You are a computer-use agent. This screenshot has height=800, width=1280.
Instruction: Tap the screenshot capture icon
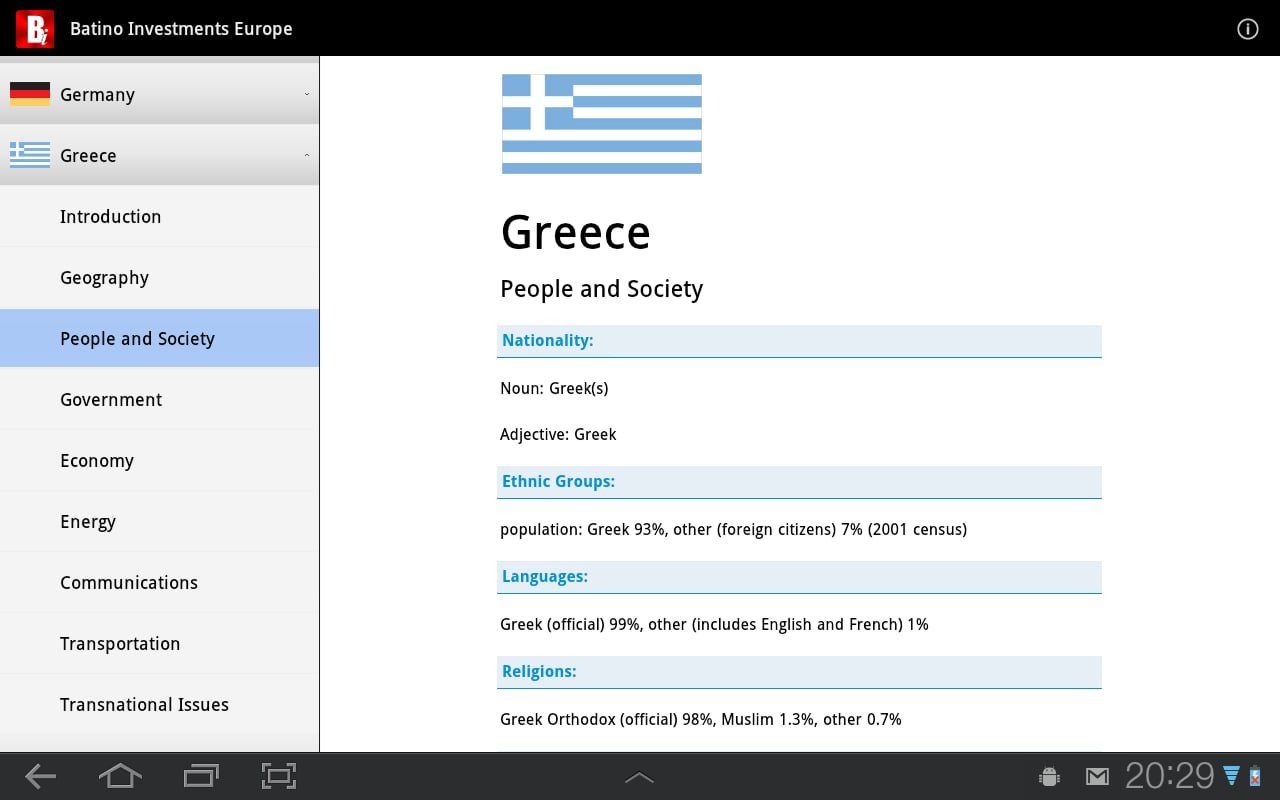(279, 776)
